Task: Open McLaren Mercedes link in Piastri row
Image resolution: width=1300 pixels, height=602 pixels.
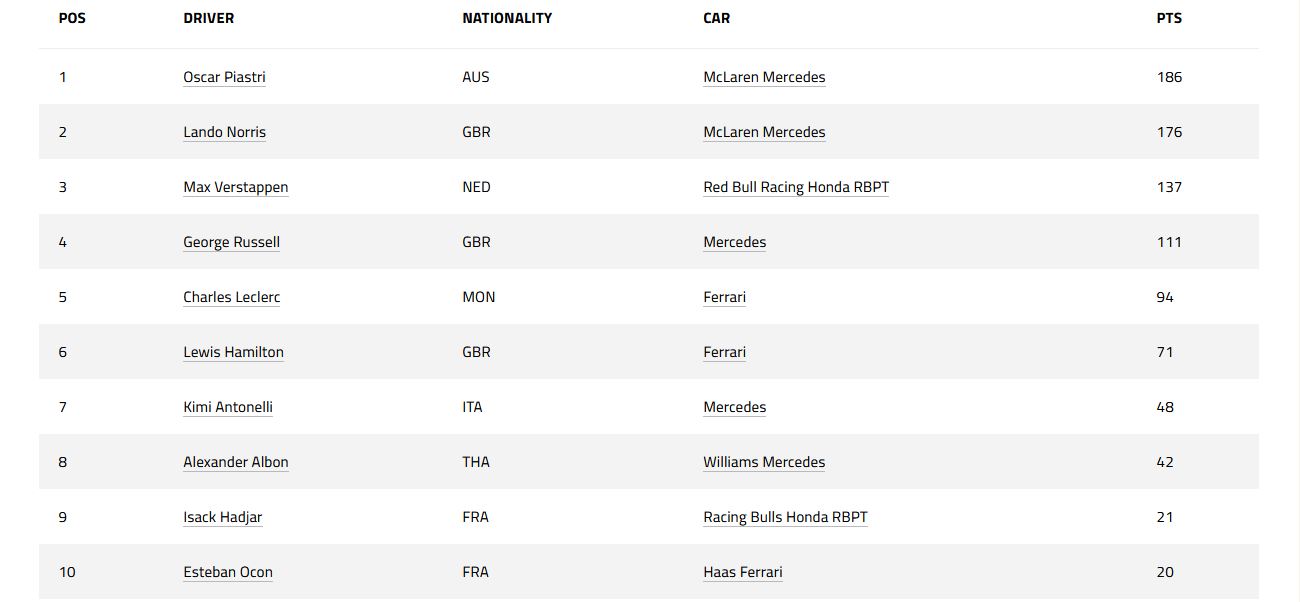Action: click(764, 77)
